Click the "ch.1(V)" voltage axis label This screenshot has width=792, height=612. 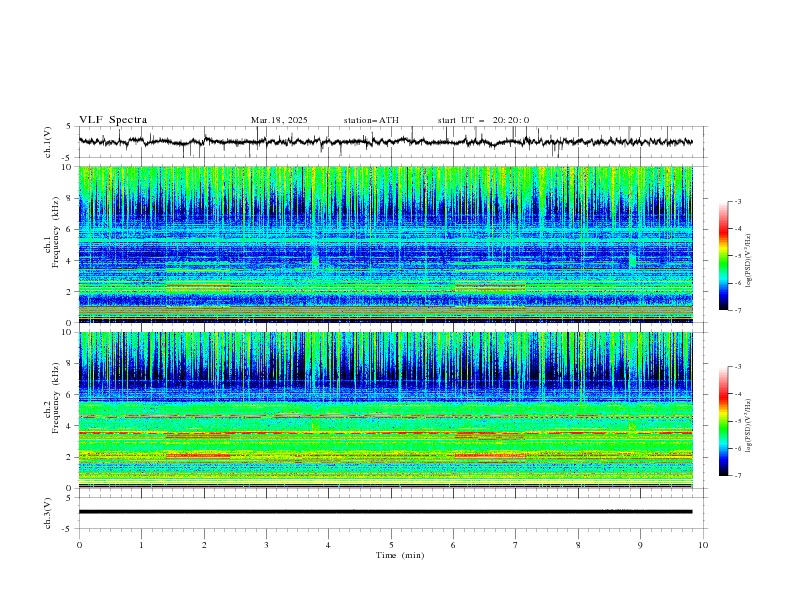48,142
